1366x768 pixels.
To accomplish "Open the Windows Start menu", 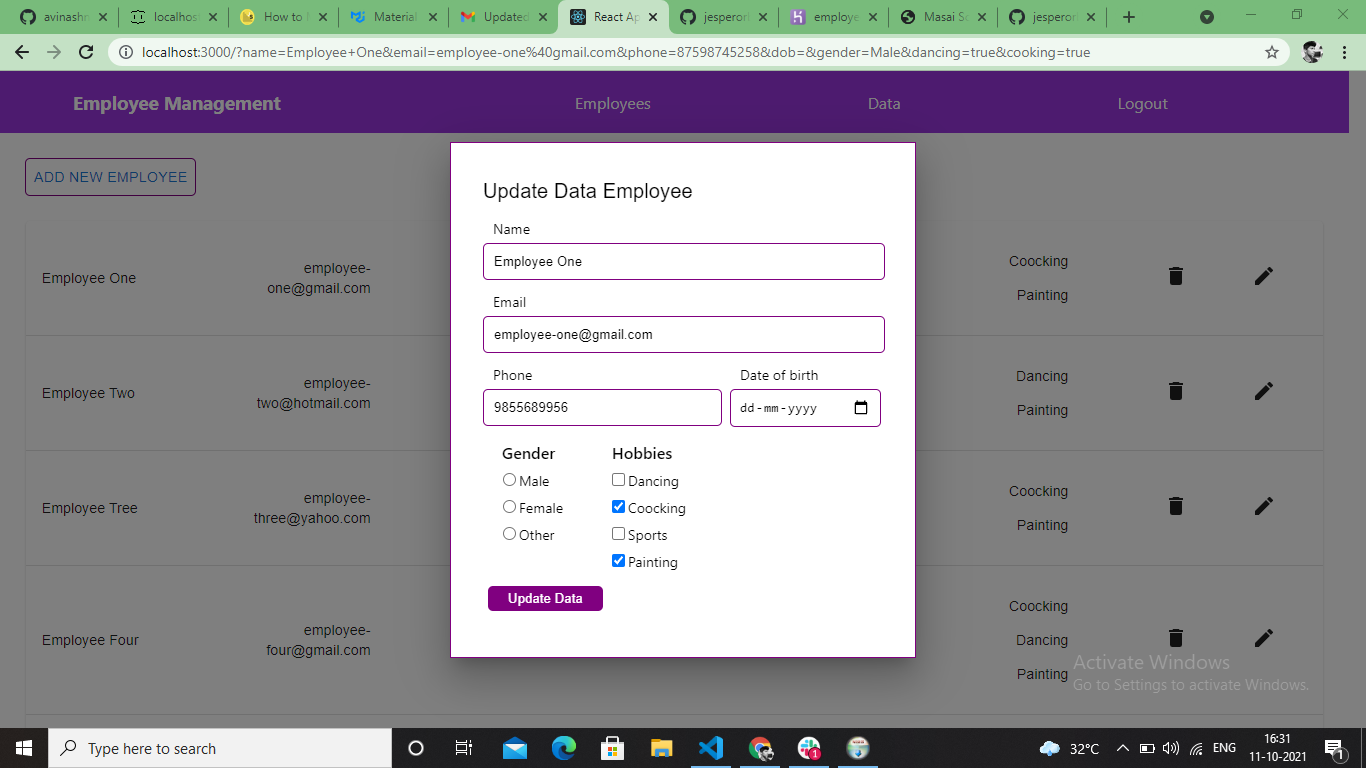I will (x=23, y=748).
